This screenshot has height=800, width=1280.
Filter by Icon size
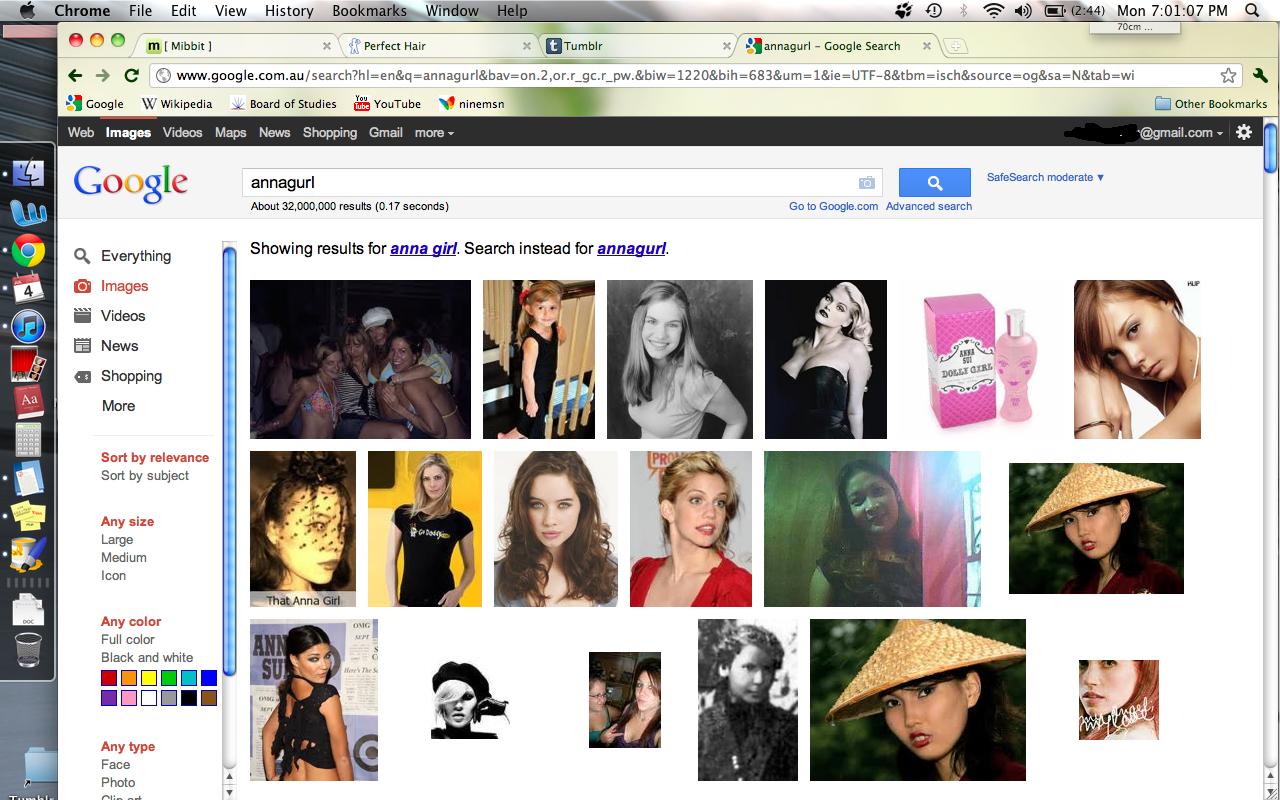[x=114, y=575]
